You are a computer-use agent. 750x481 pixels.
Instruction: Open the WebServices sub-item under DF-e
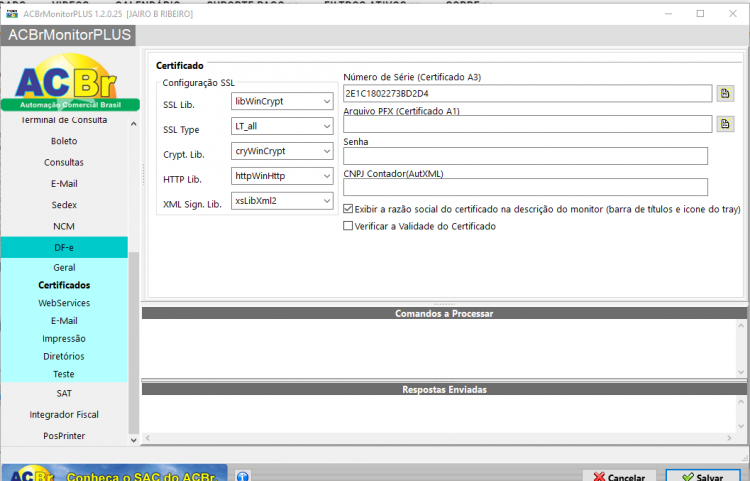click(64, 303)
